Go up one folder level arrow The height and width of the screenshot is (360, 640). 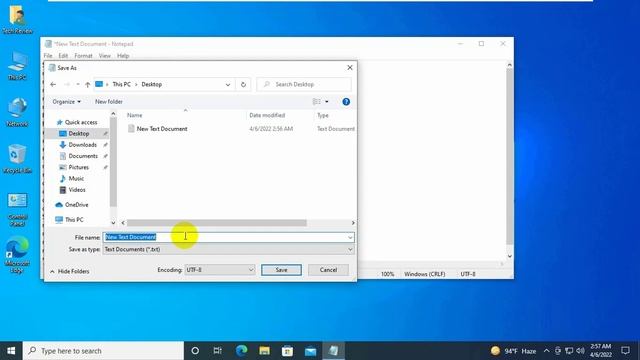tap(87, 84)
